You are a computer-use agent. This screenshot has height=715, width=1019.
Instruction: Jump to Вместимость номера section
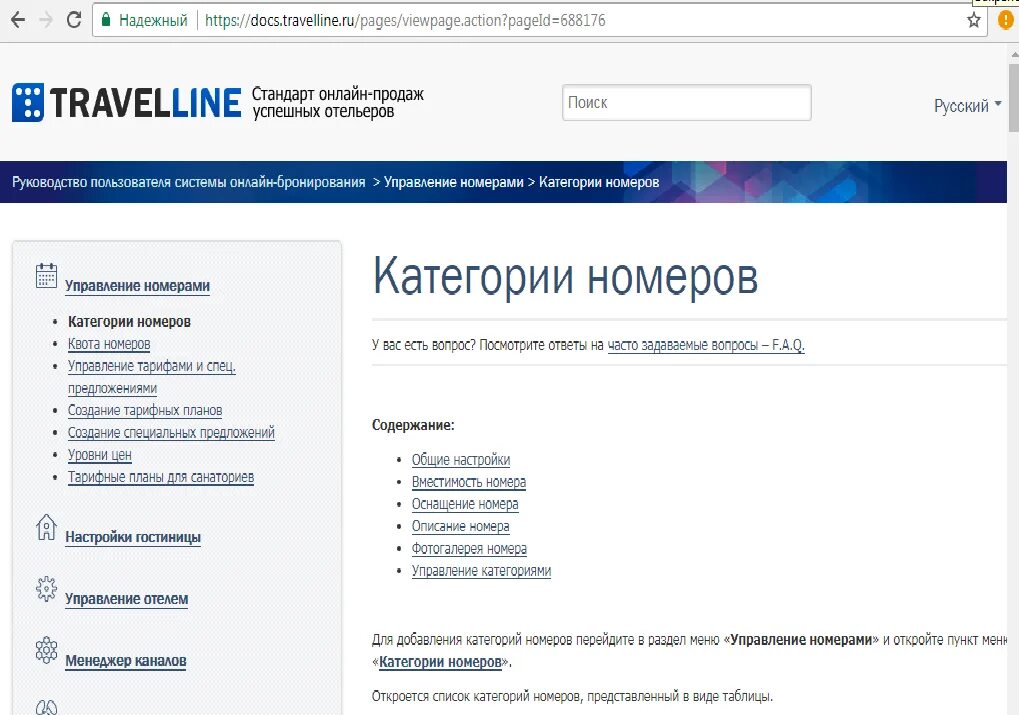469,482
